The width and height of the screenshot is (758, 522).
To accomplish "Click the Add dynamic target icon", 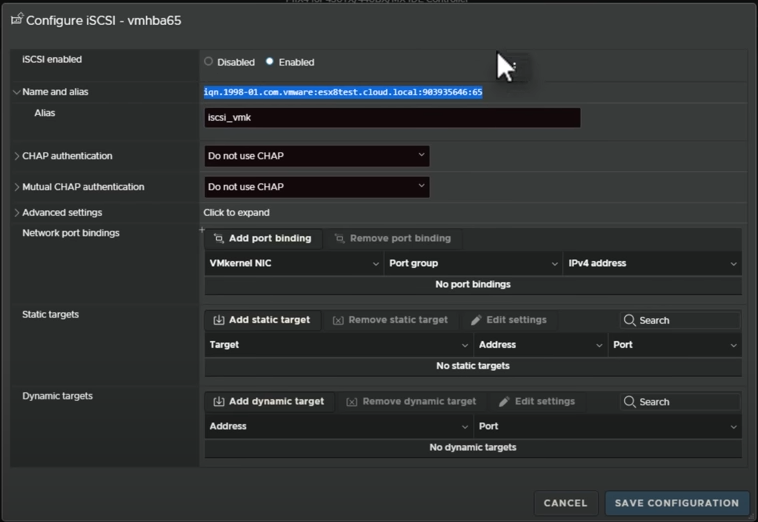I will coord(219,402).
